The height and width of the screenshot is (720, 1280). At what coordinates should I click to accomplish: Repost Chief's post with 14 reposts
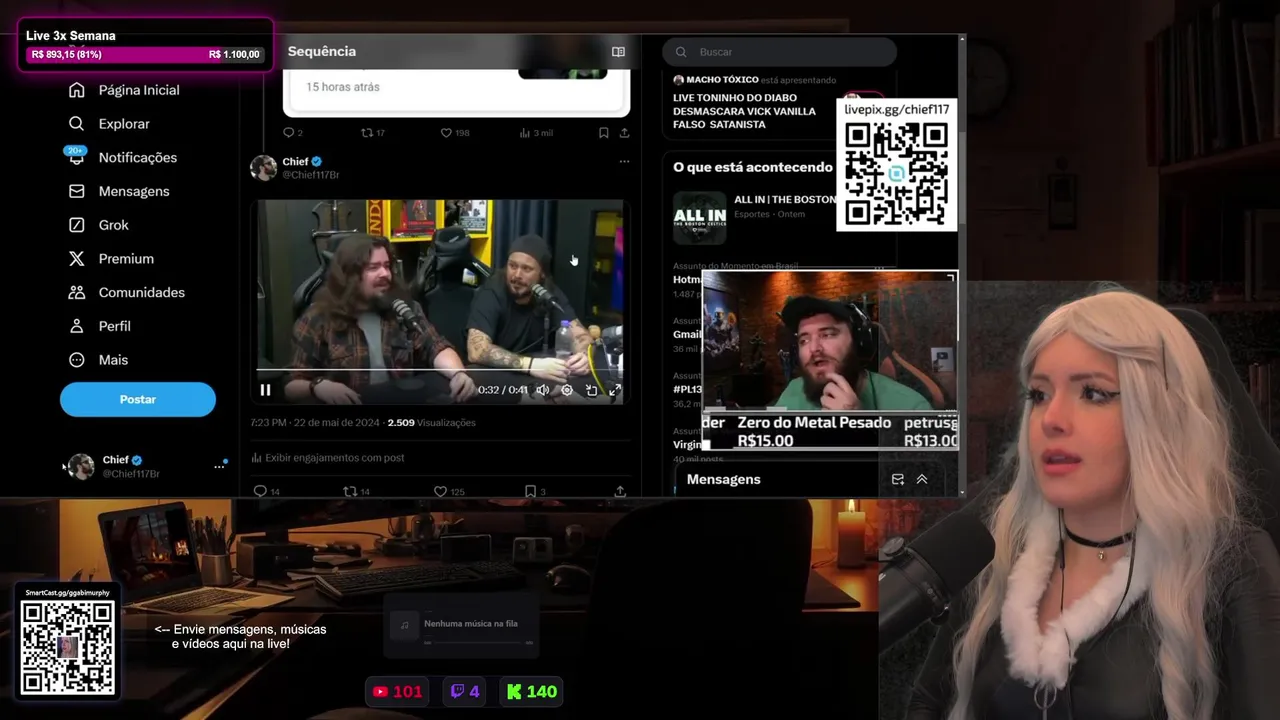coord(349,491)
